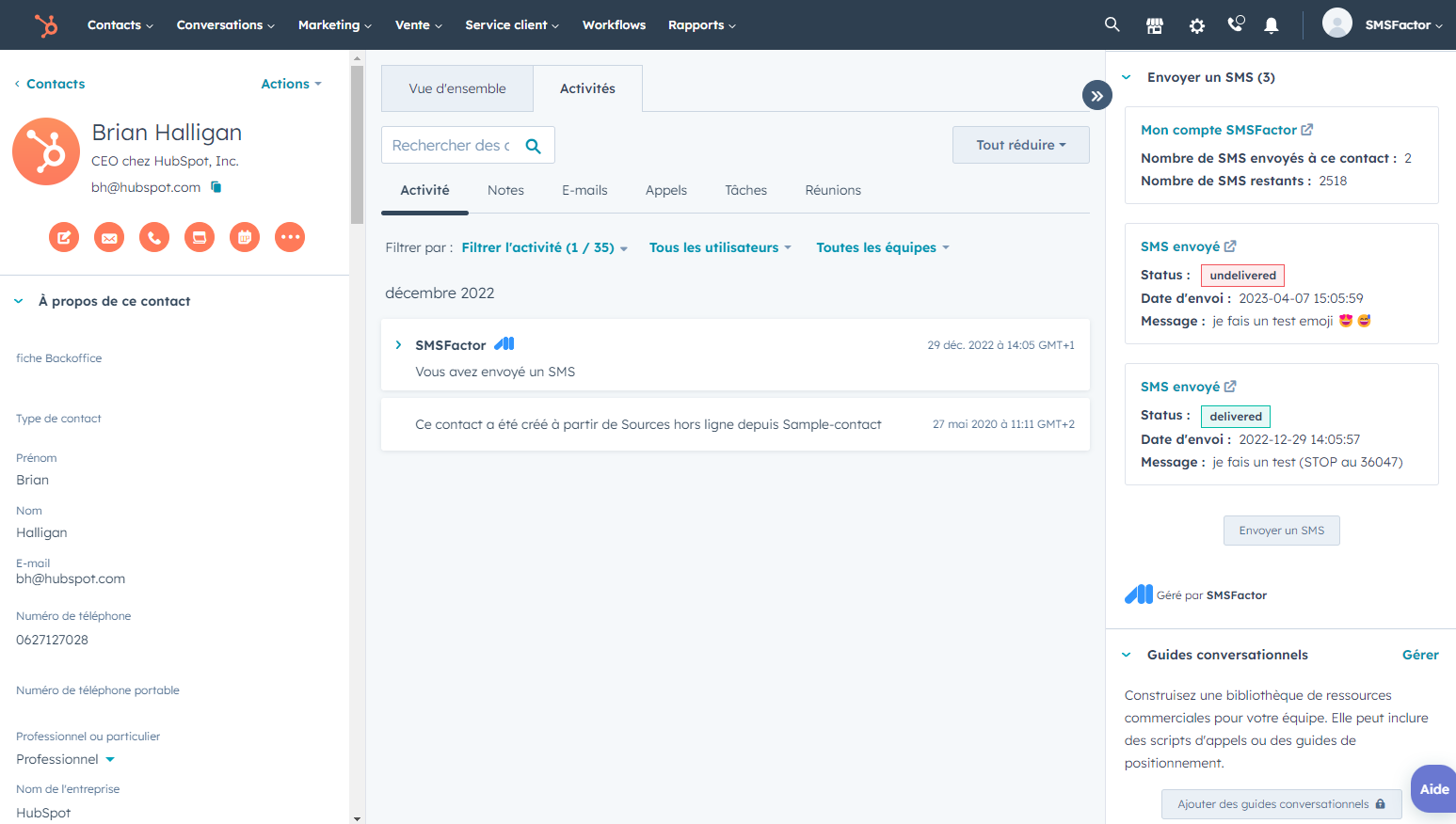Select the Appels sub-tab
Image resolution: width=1456 pixels, height=824 pixels.
(x=666, y=190)
